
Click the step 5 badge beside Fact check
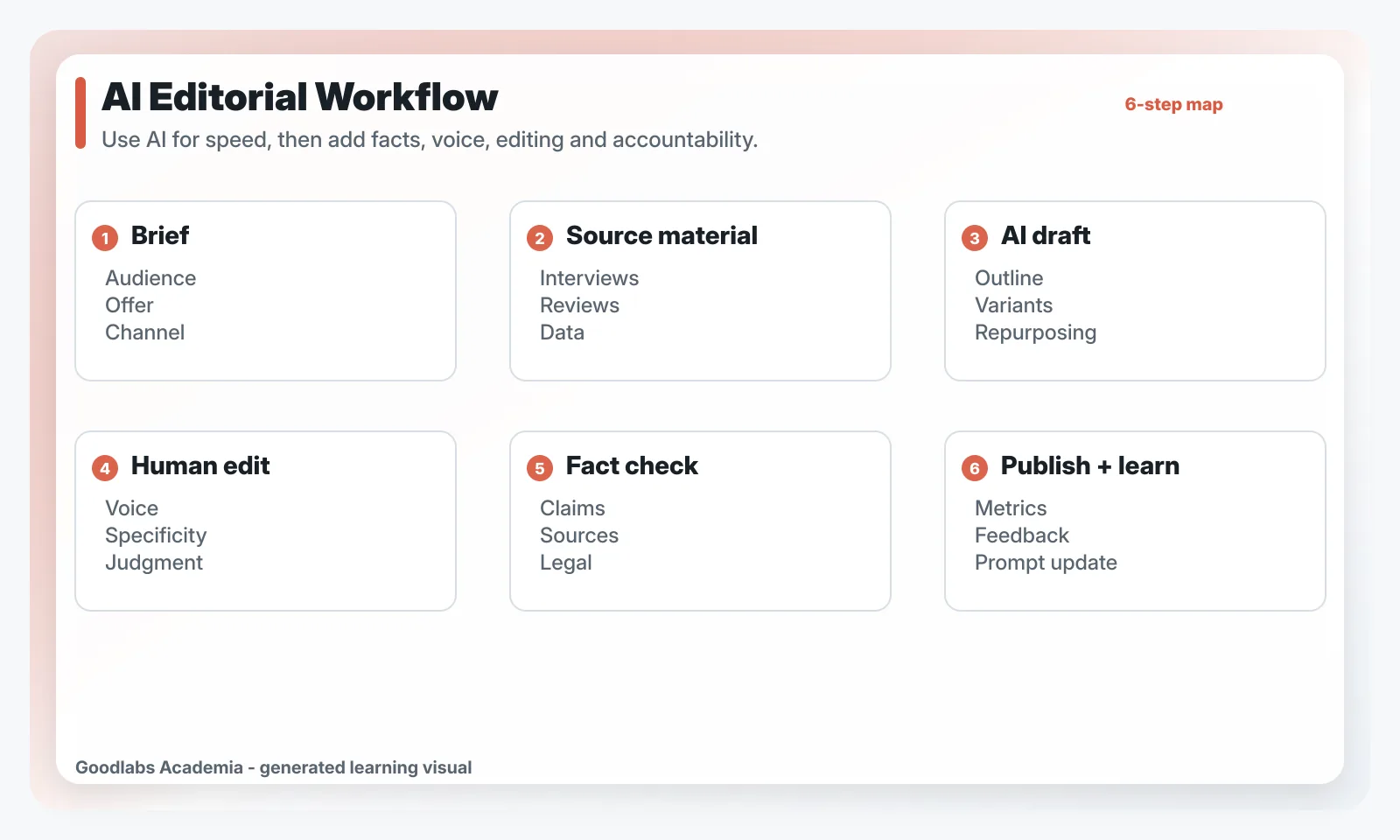(540, 468)
